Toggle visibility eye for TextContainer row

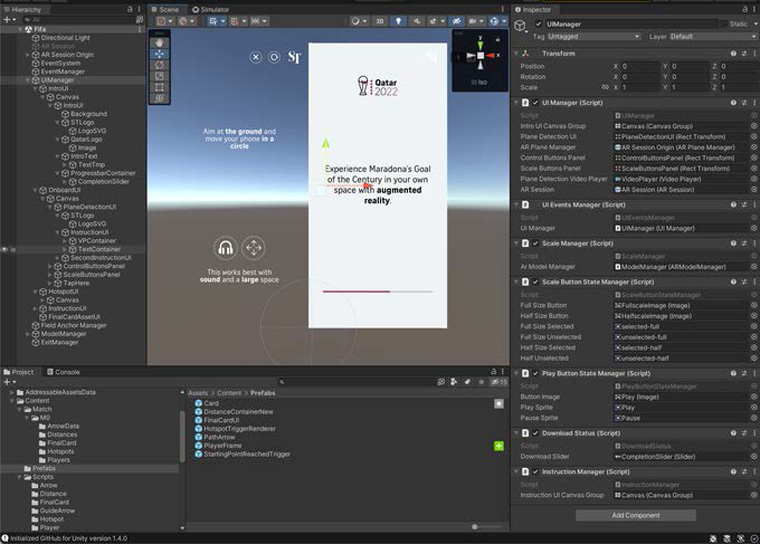click(x=5, y=249)
